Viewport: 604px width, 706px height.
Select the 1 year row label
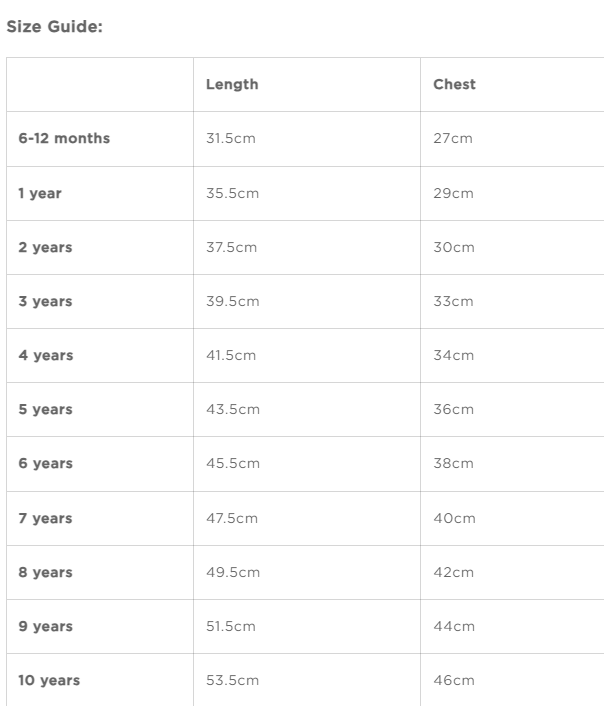(40, 193)
